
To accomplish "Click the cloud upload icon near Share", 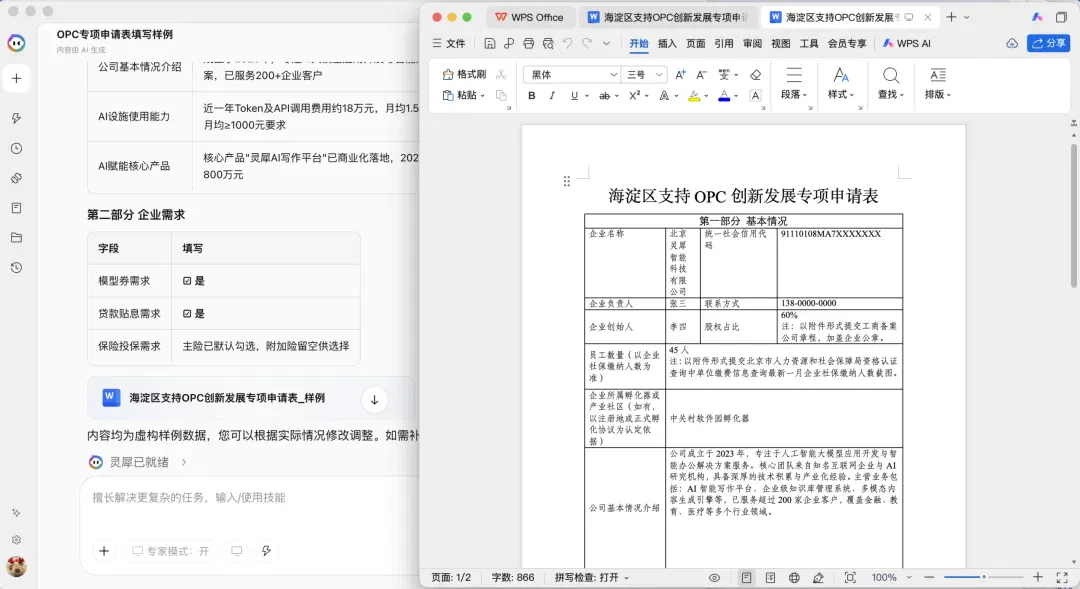I will 1012,43.
